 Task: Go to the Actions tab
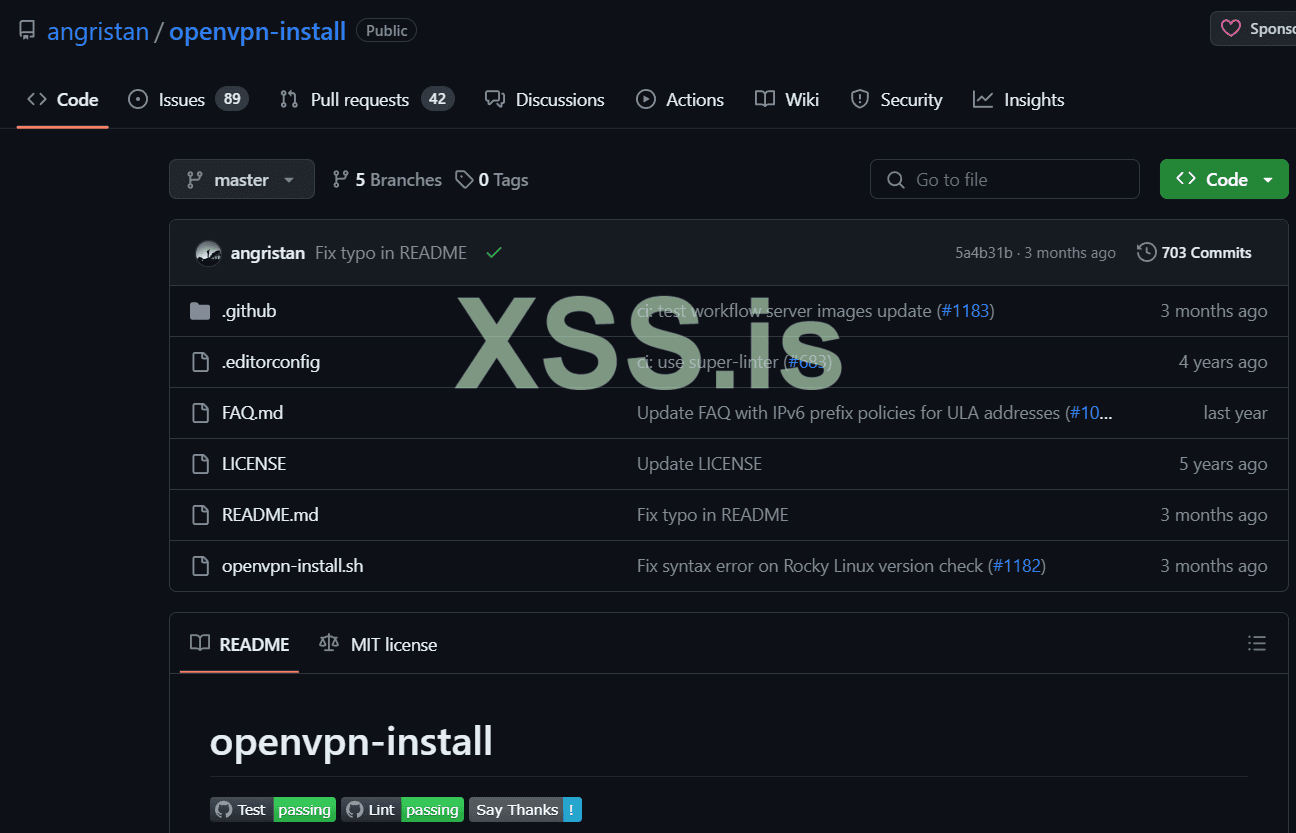(x=680, y=100)
